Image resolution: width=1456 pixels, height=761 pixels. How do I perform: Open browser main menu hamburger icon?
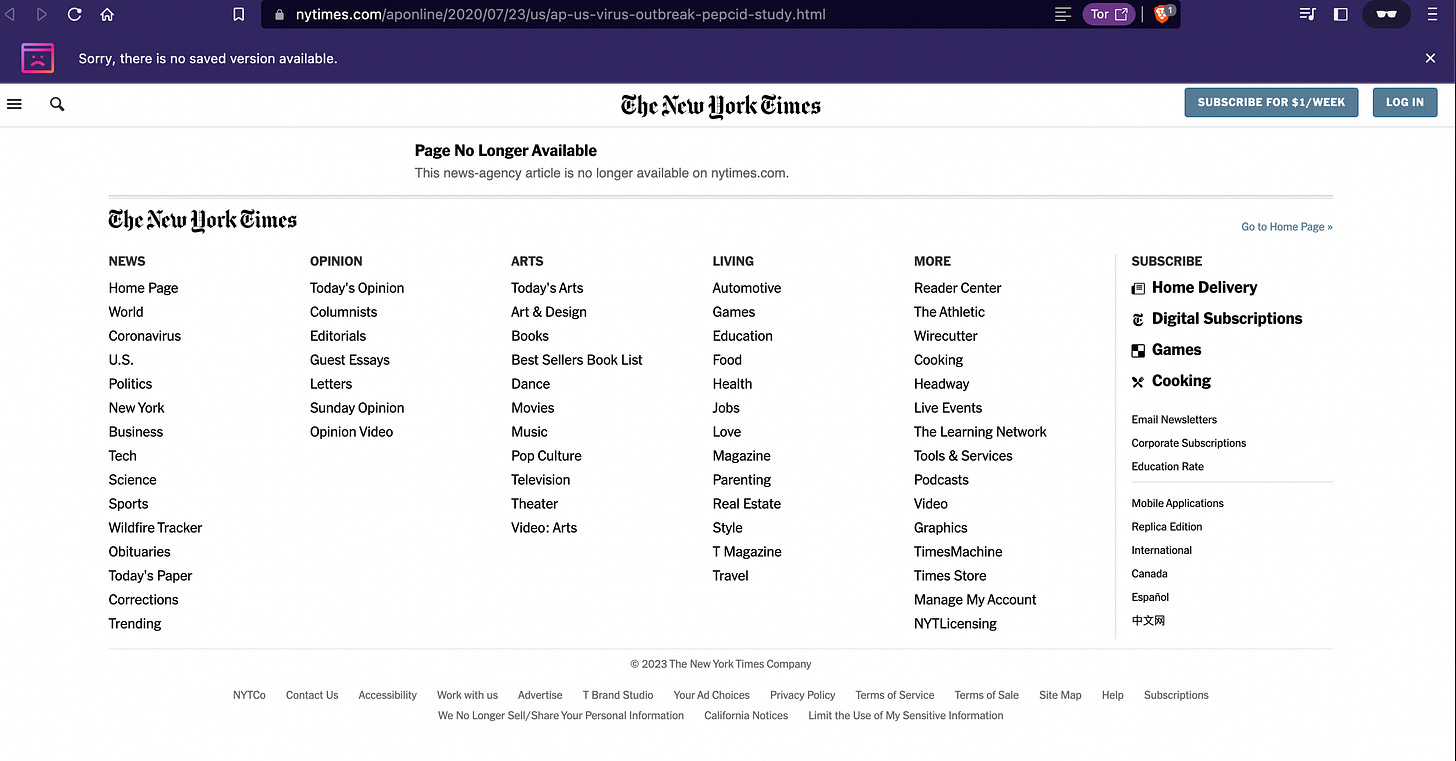(1433, 14)
